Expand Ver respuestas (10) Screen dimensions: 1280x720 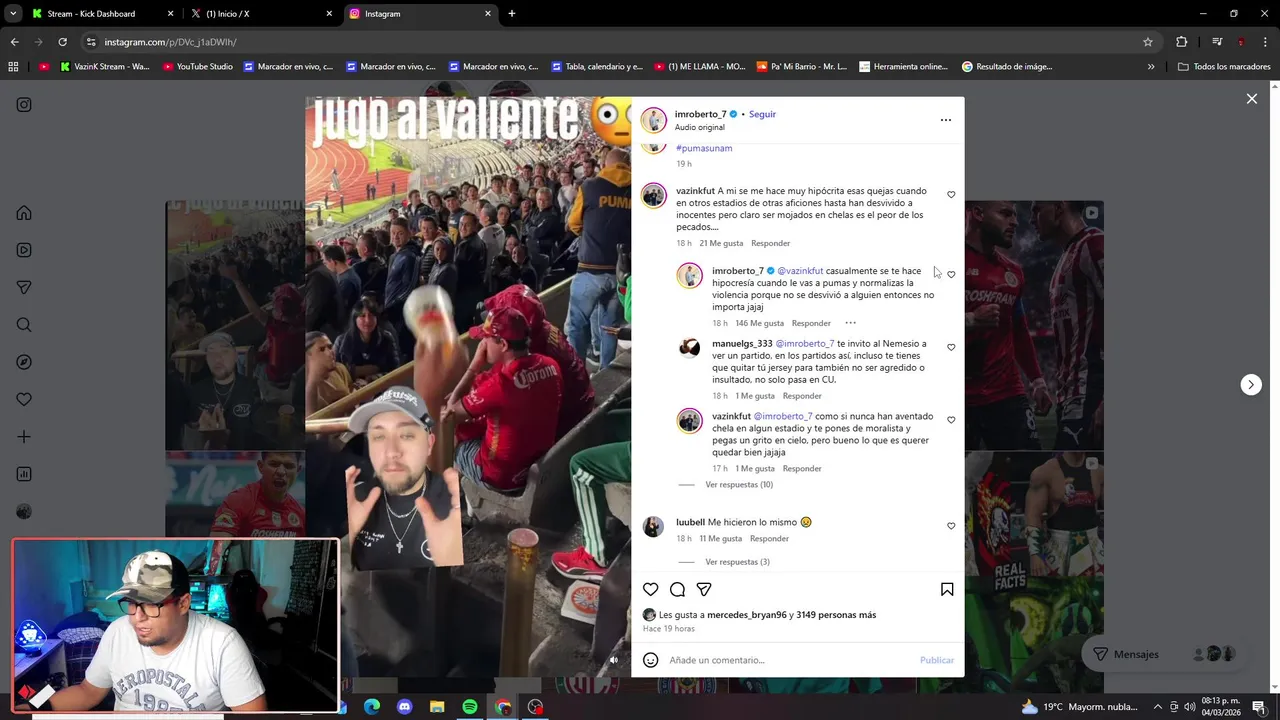[739, 485]
